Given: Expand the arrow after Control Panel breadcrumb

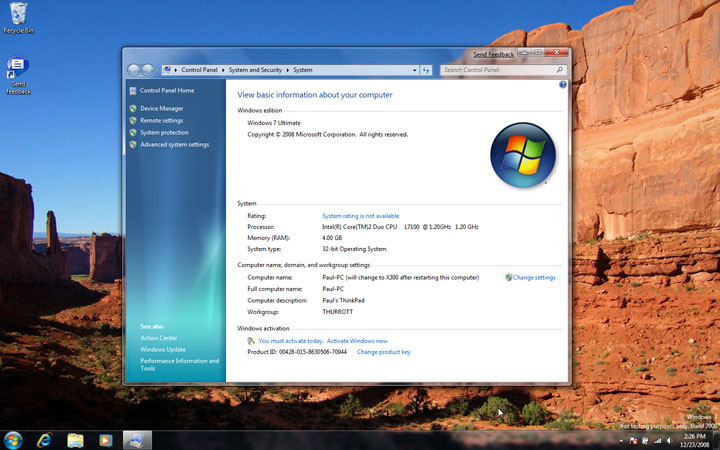Looking at the screenshot, I should tap(224, 70).
